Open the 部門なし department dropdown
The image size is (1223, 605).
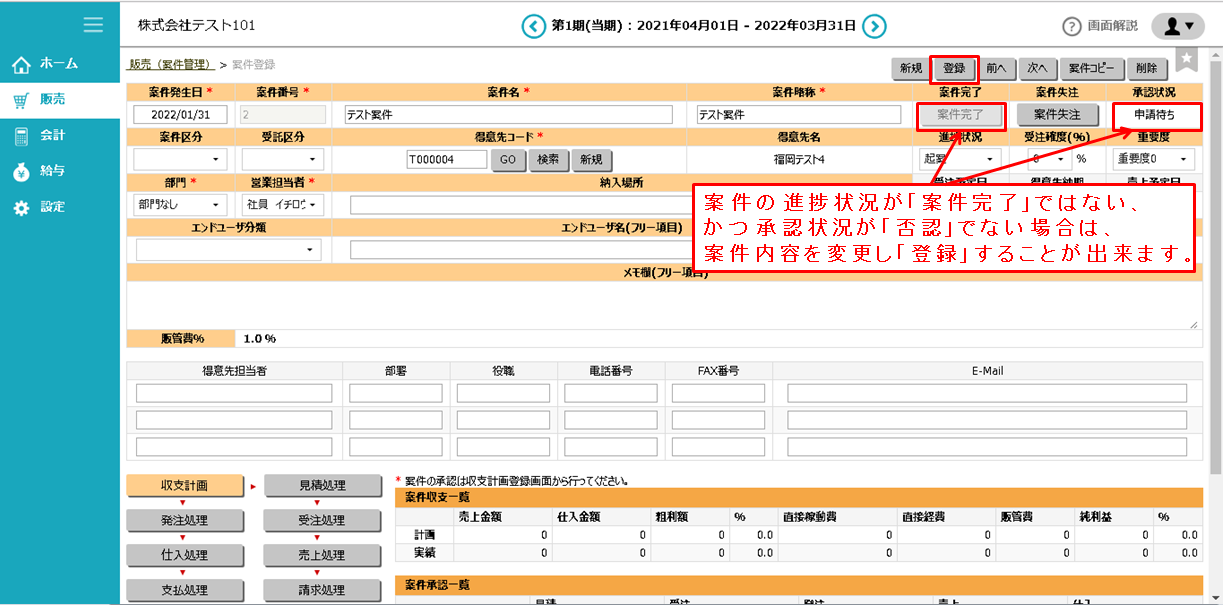178,204
